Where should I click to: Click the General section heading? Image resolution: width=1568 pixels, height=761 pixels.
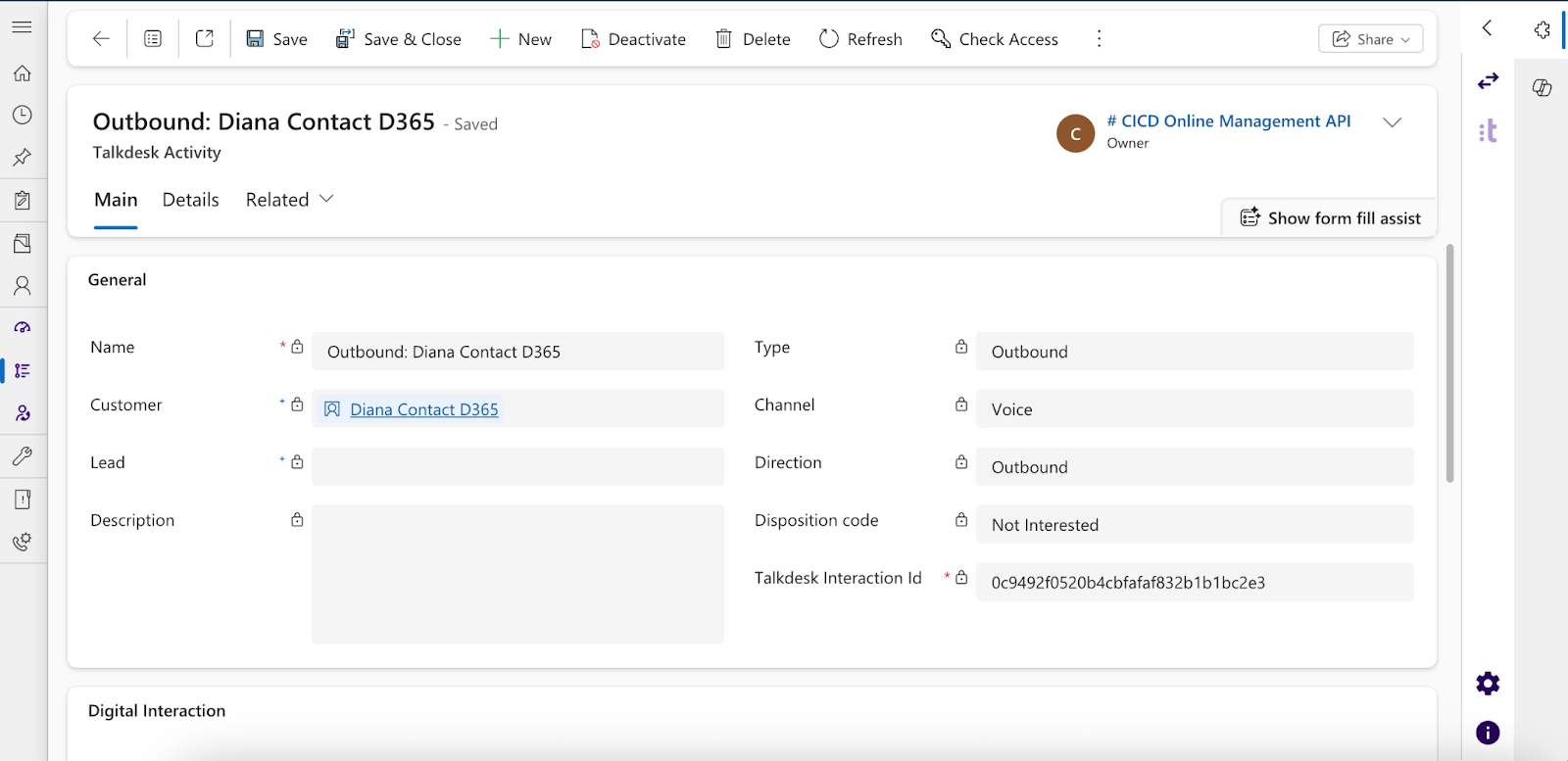pyautogui.click(x=117, y=280)
